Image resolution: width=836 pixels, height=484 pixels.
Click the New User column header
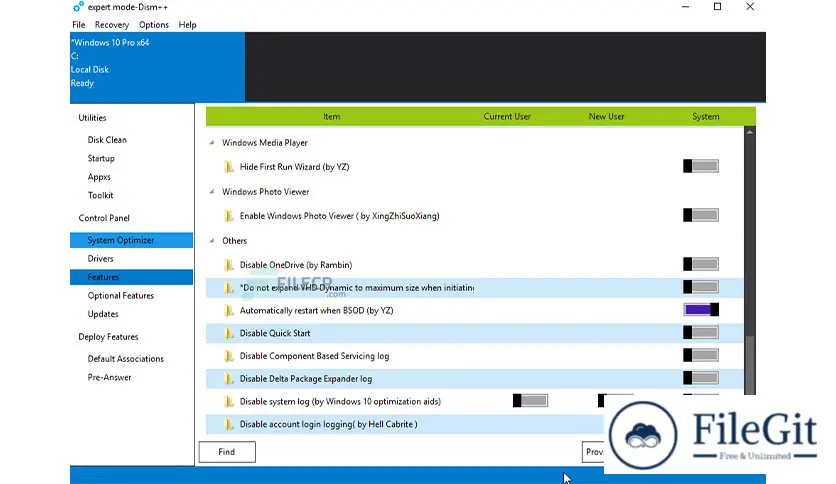click(606, 117)
